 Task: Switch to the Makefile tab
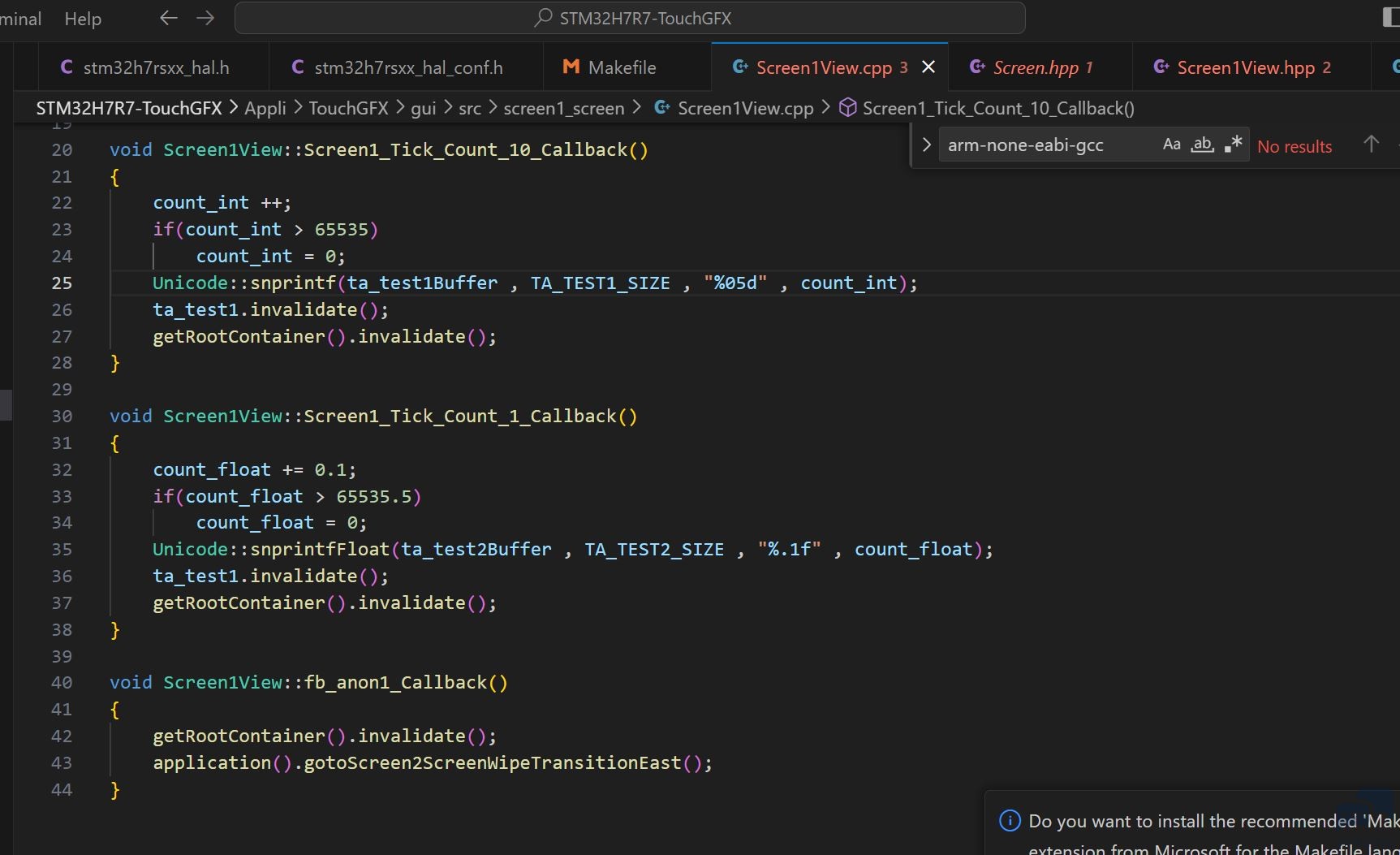(x=610, y=67)
